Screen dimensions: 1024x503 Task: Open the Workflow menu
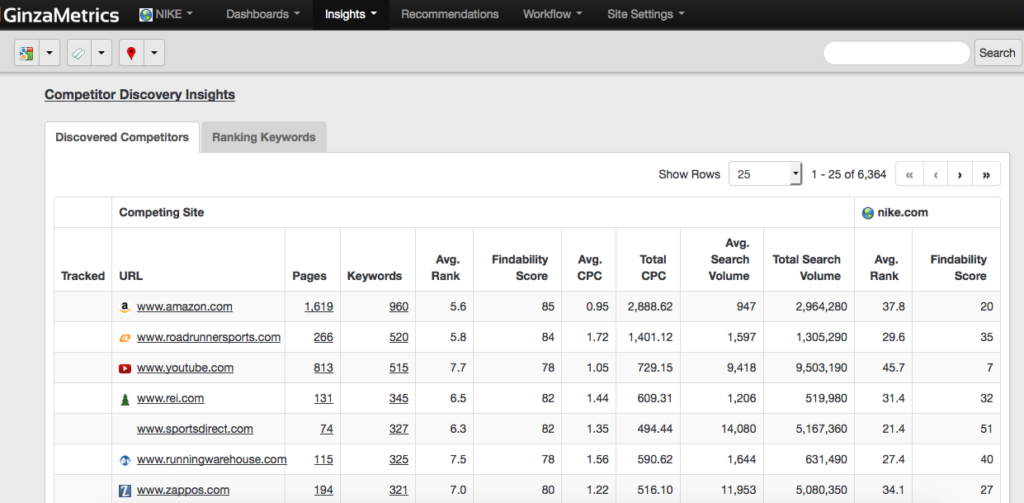coord(552,14)
